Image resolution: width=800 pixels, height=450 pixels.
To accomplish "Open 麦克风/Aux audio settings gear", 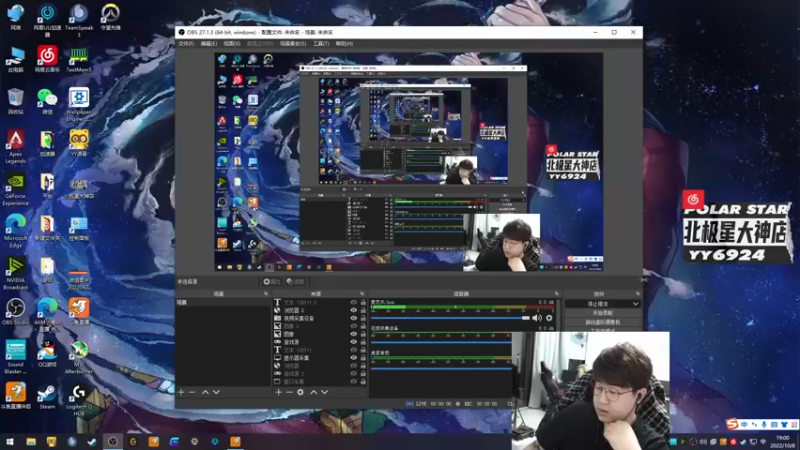I will coord(549,318).
